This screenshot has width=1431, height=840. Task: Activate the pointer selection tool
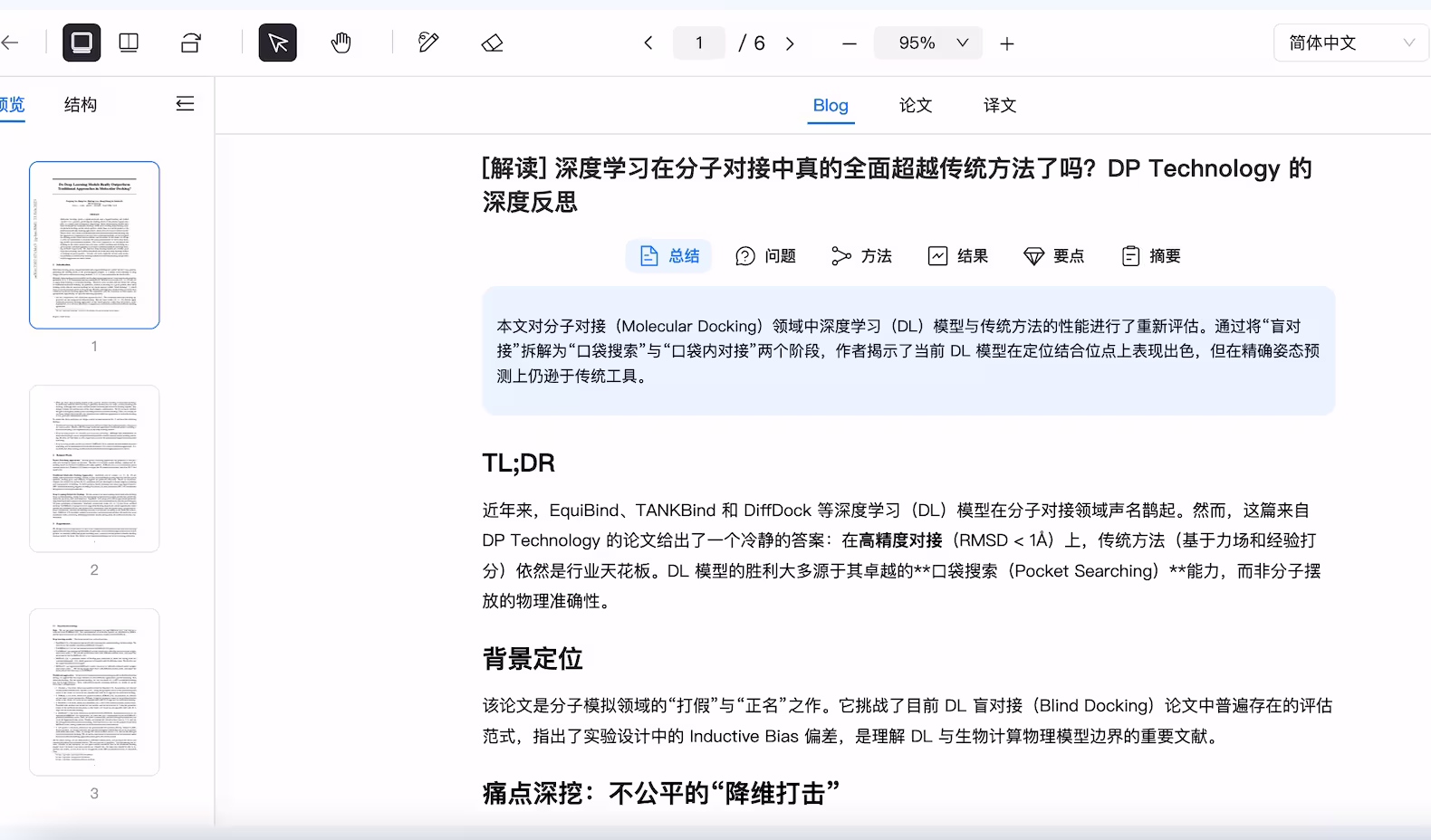pyautogui.click(x=278, y=43)
